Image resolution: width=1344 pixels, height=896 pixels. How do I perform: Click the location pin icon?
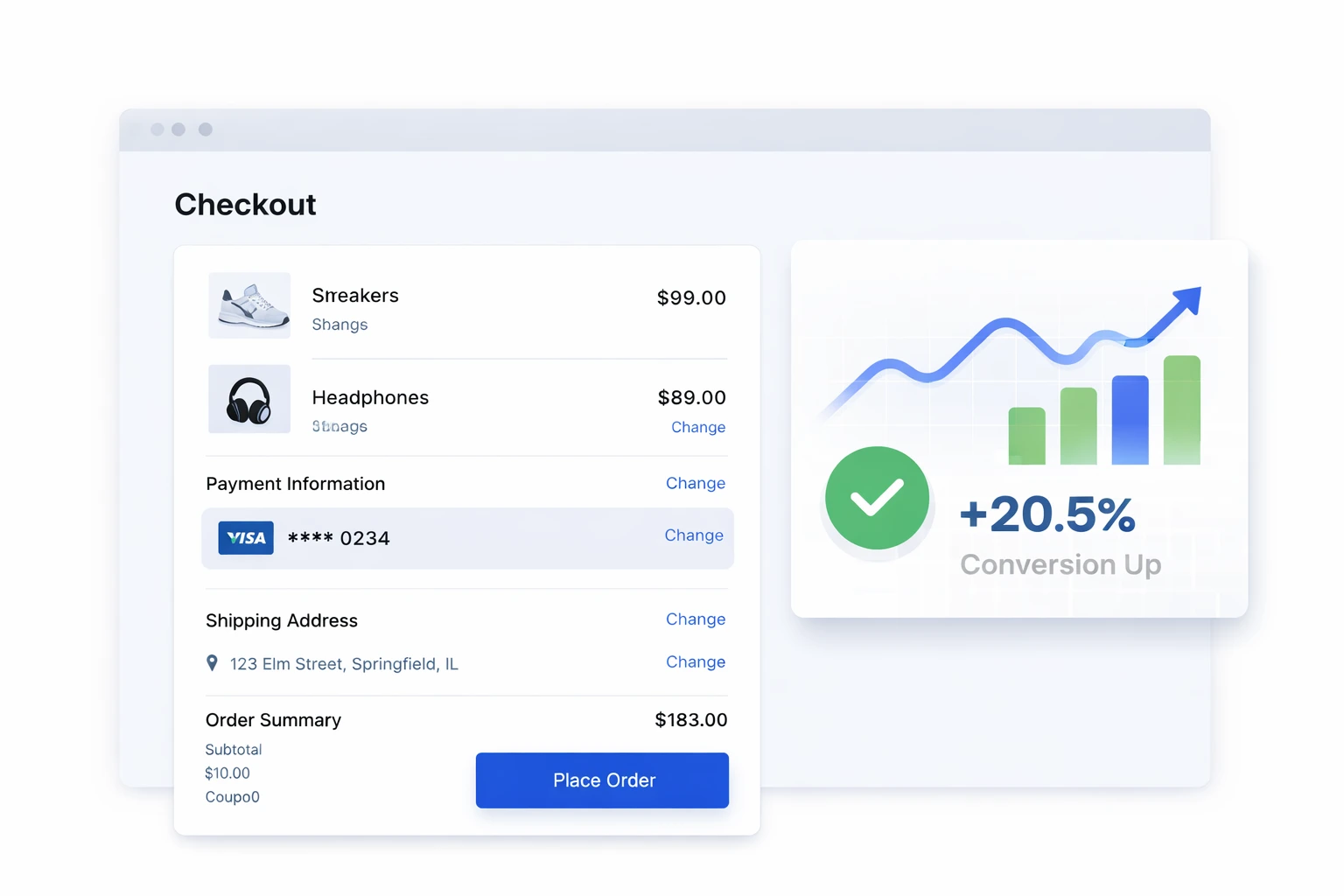point(212,663)
